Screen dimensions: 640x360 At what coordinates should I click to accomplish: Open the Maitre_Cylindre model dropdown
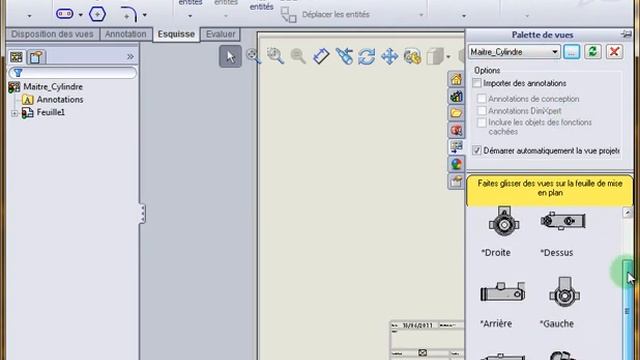coord(513,52)
